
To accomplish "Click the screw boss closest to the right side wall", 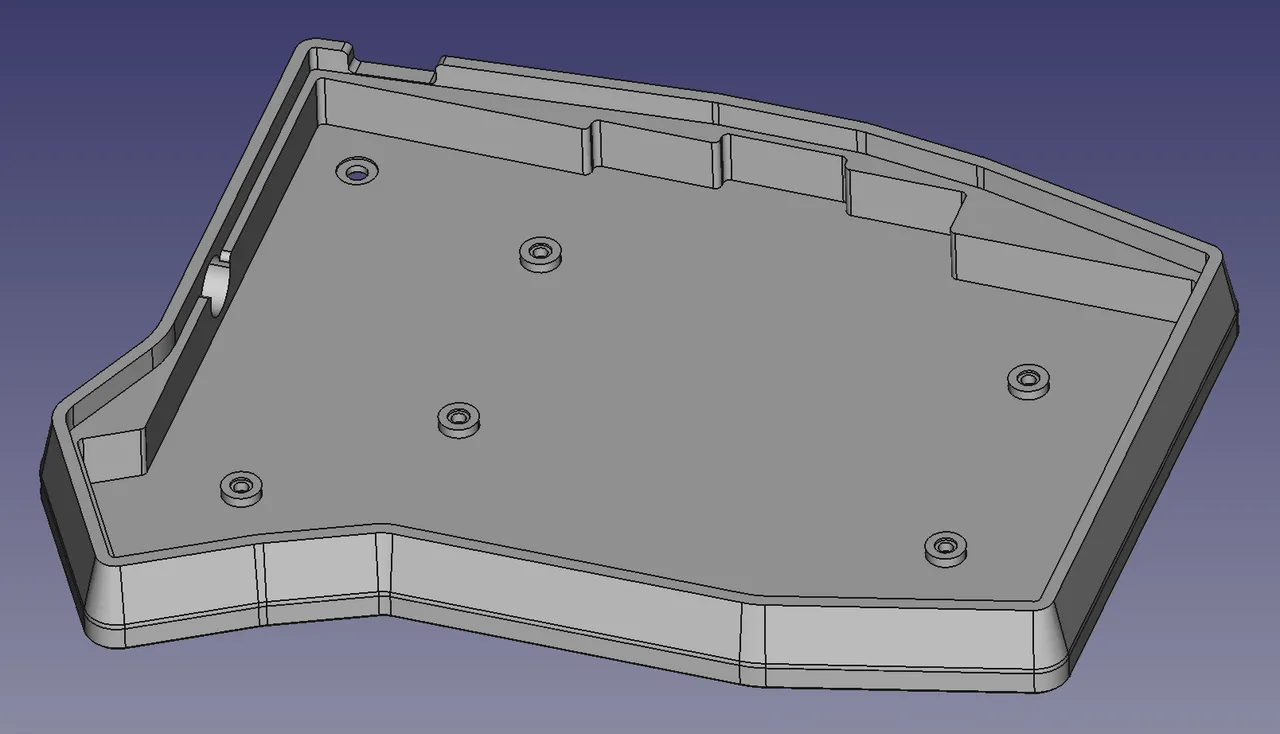I will 1028,380.
